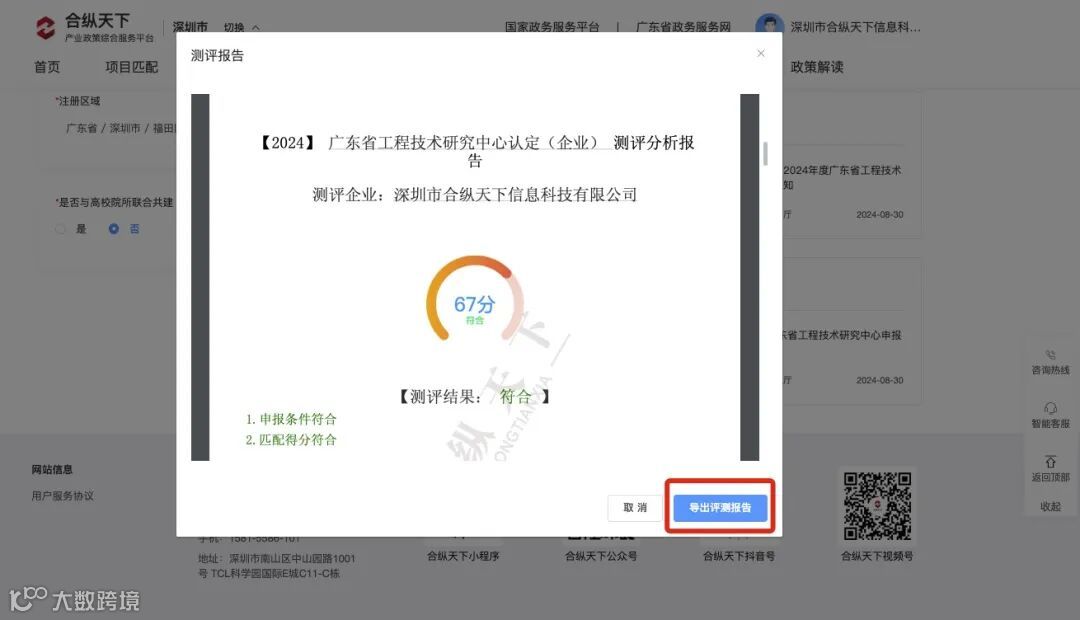The height and width of the screenshot is (620, 1080).
Task: Click the 合纵天下小程序 label
Action: click(x=463, y=556)
